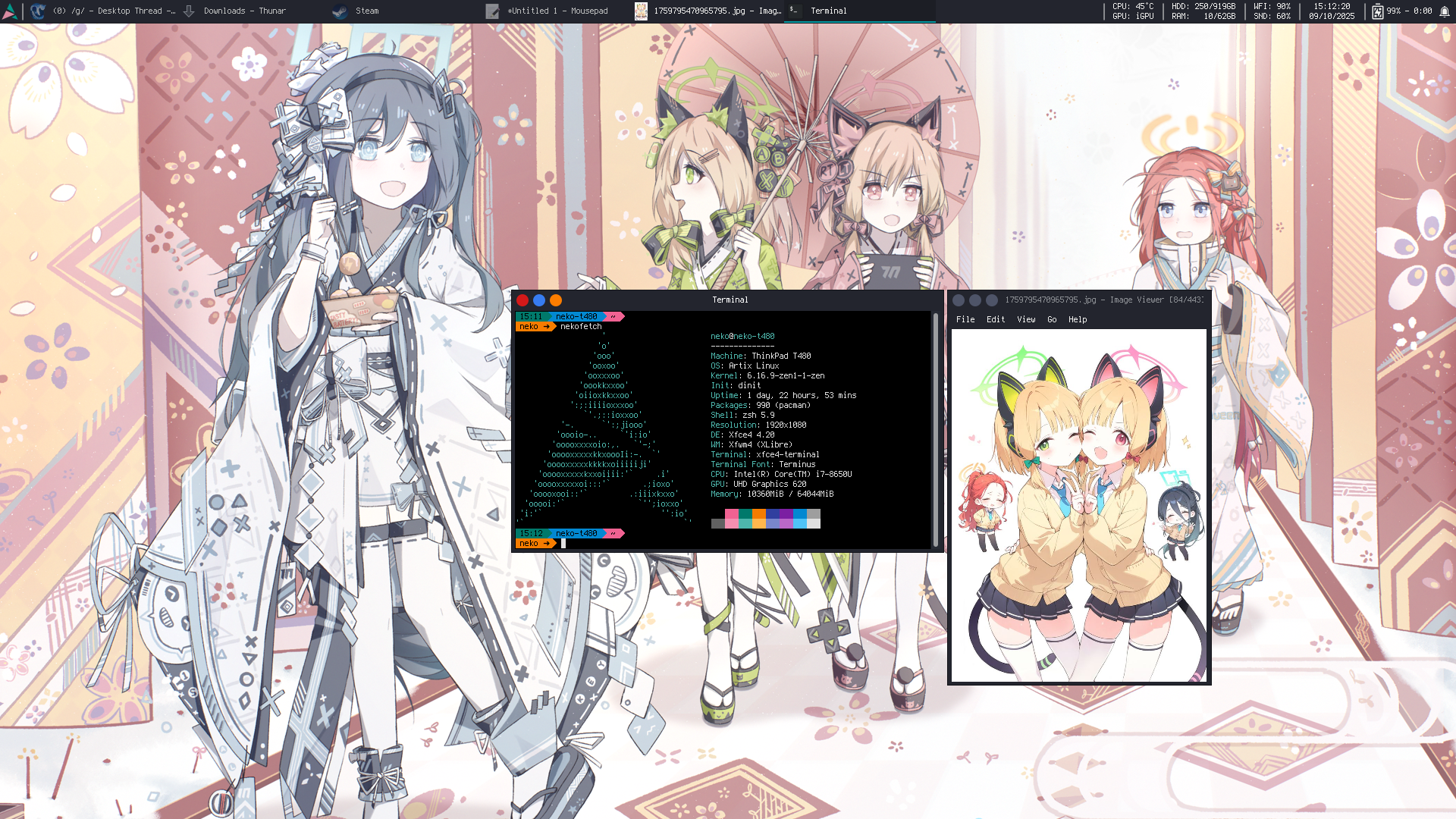Open the Artix applications menu icon
Screen dimensions: 1456x819
10,11
